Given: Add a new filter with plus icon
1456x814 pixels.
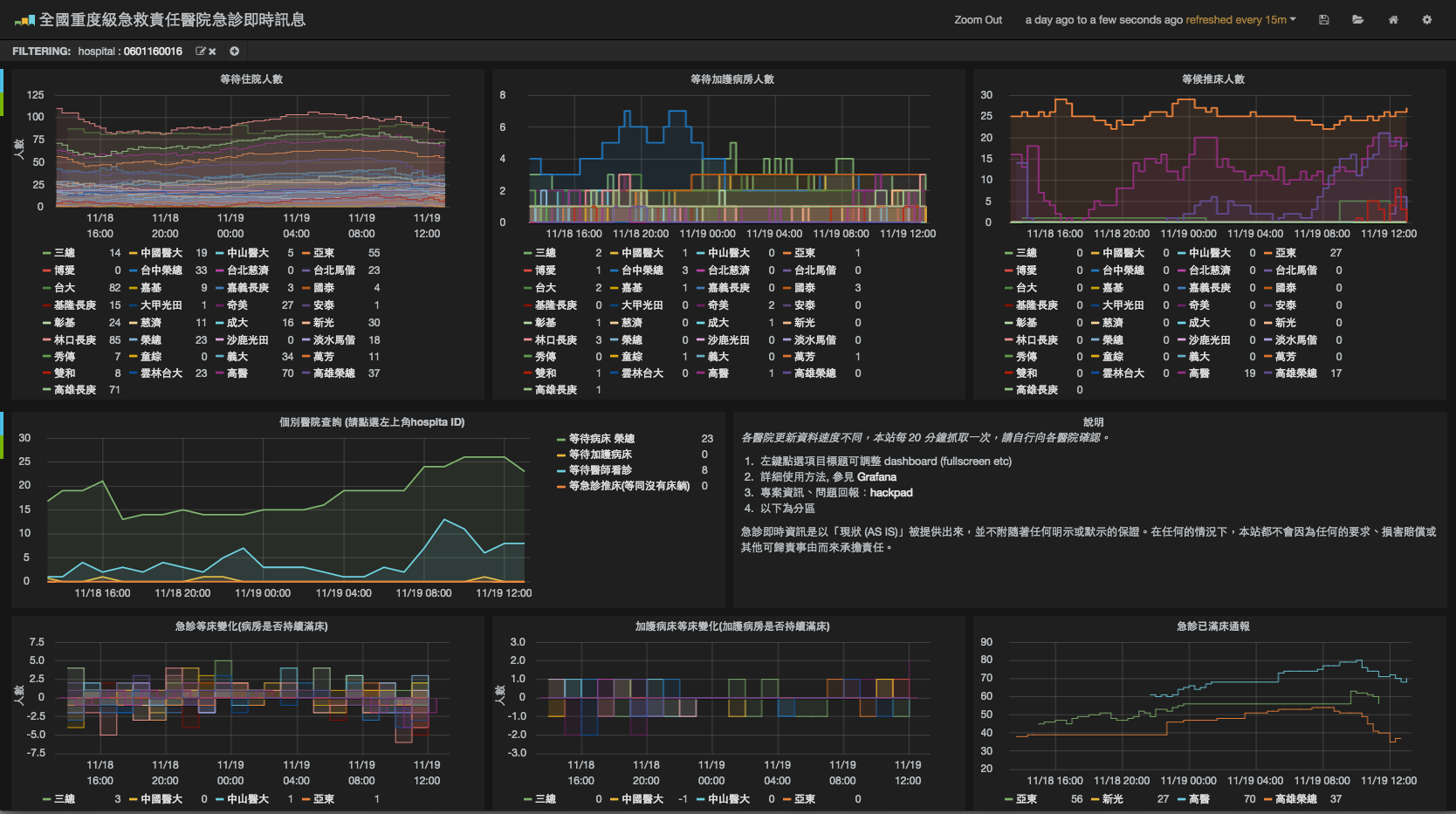Looking at the screenshot, I should 234,51.
